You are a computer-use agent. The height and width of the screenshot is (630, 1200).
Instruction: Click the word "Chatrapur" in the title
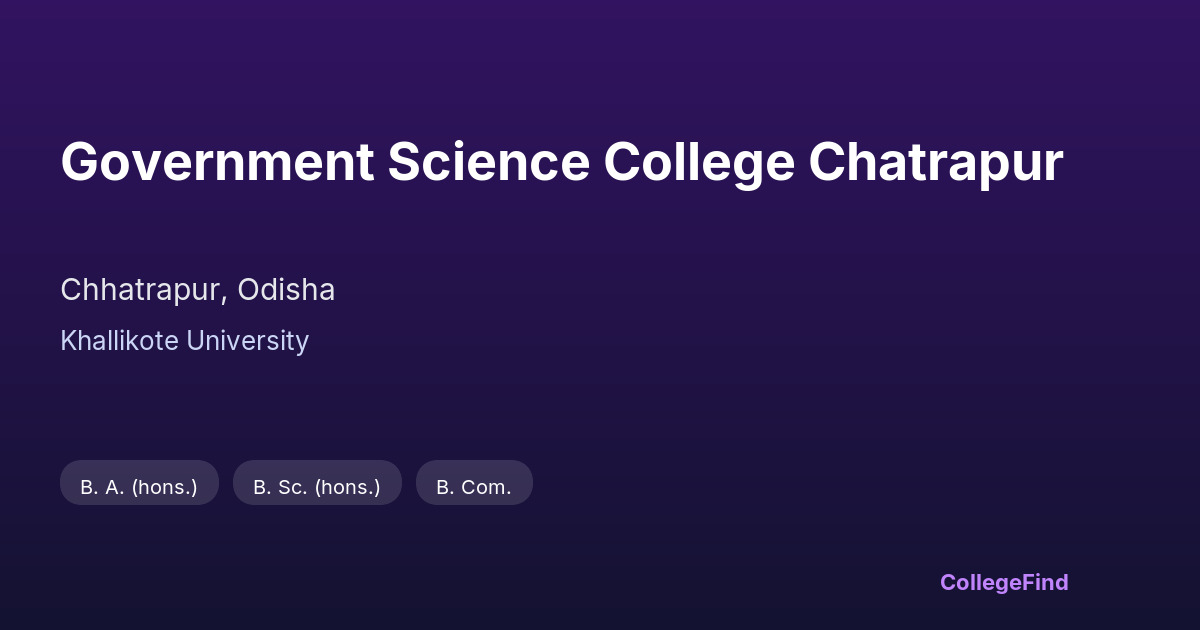(x=936, y=162)
